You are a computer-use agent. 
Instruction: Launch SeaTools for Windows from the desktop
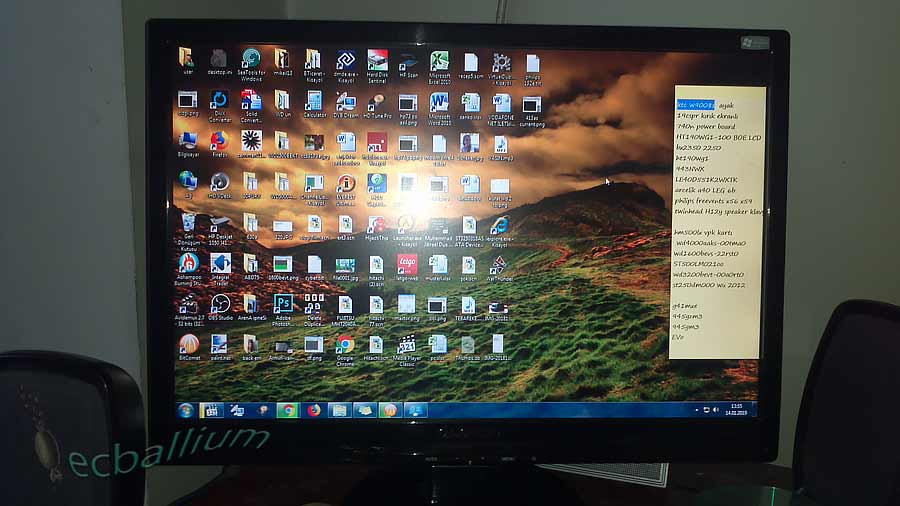(251, 60)
